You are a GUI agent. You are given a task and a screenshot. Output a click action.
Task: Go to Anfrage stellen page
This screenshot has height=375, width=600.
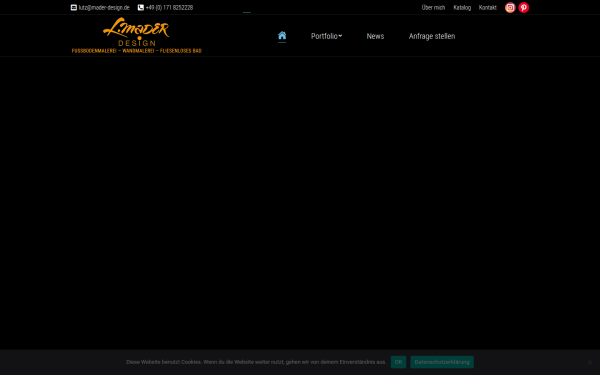point(432,36)
